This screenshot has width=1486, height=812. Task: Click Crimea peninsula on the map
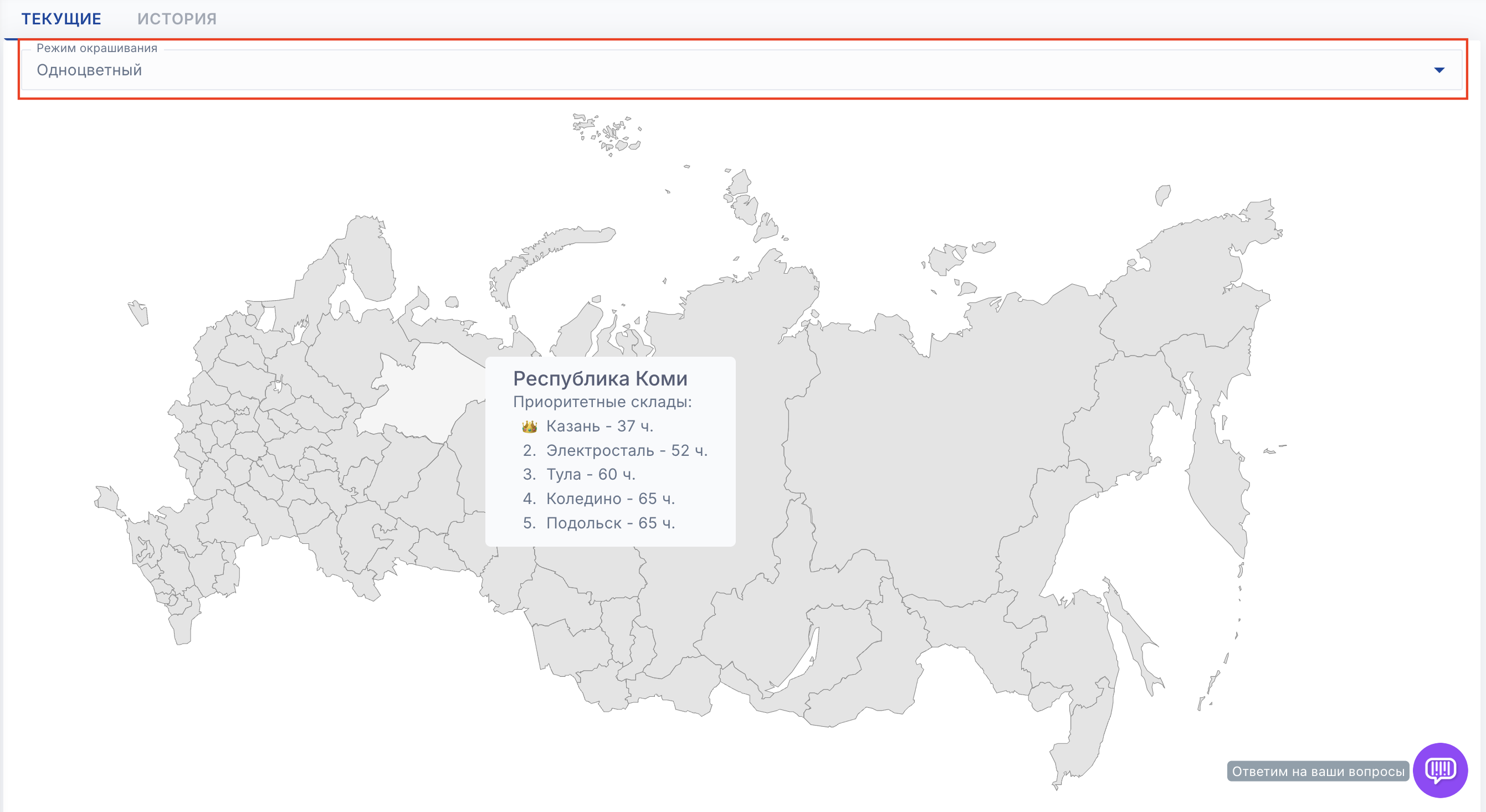[108, 501]
